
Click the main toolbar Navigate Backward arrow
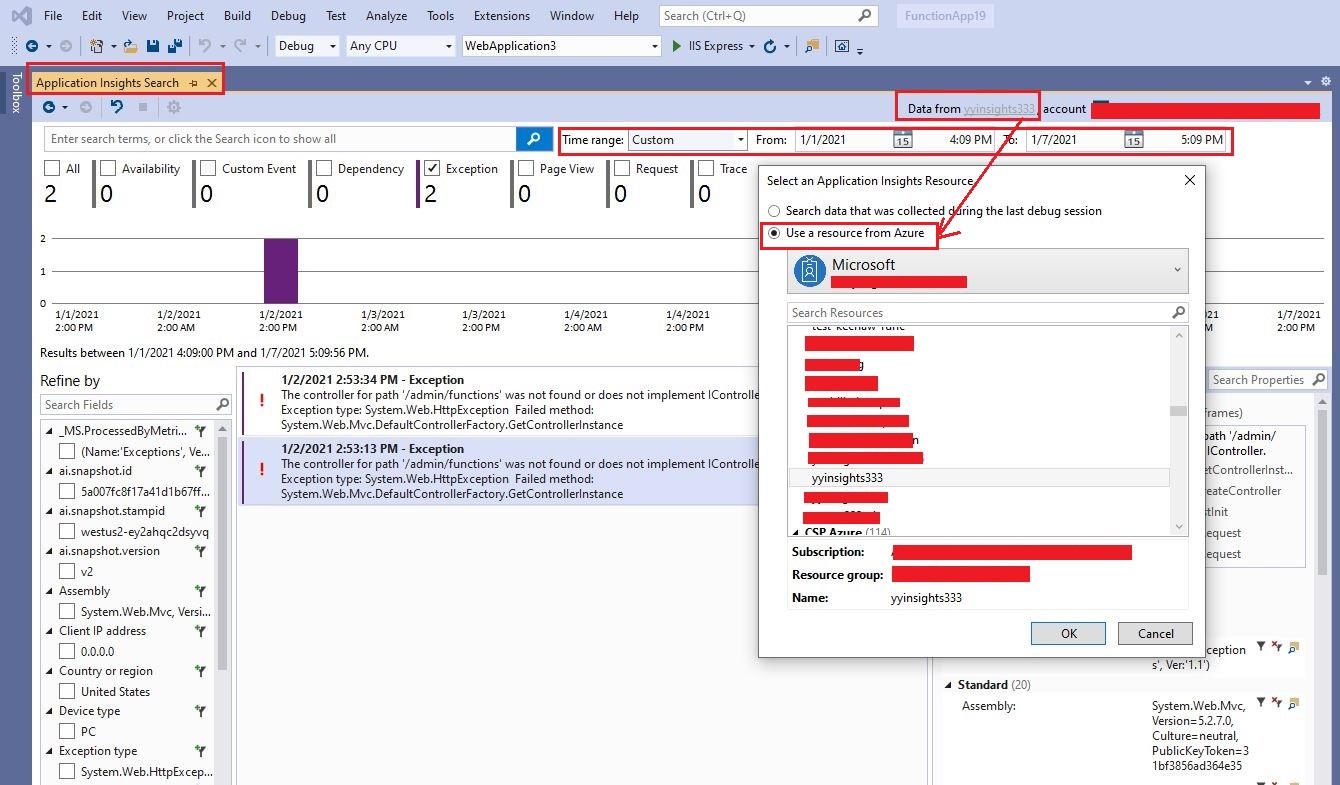pos(32,46)
